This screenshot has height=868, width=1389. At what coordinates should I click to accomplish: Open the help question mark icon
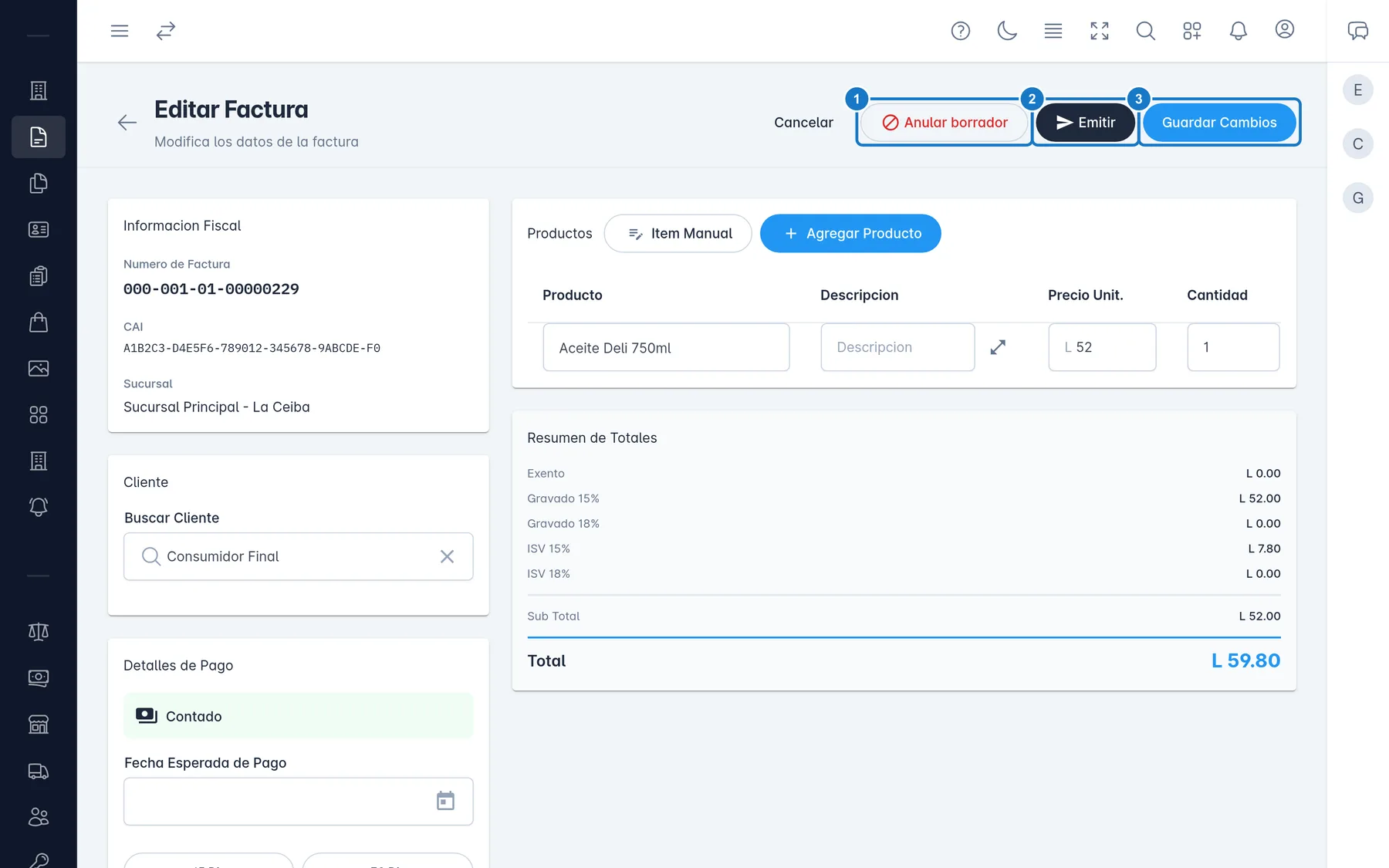[961, 31]
